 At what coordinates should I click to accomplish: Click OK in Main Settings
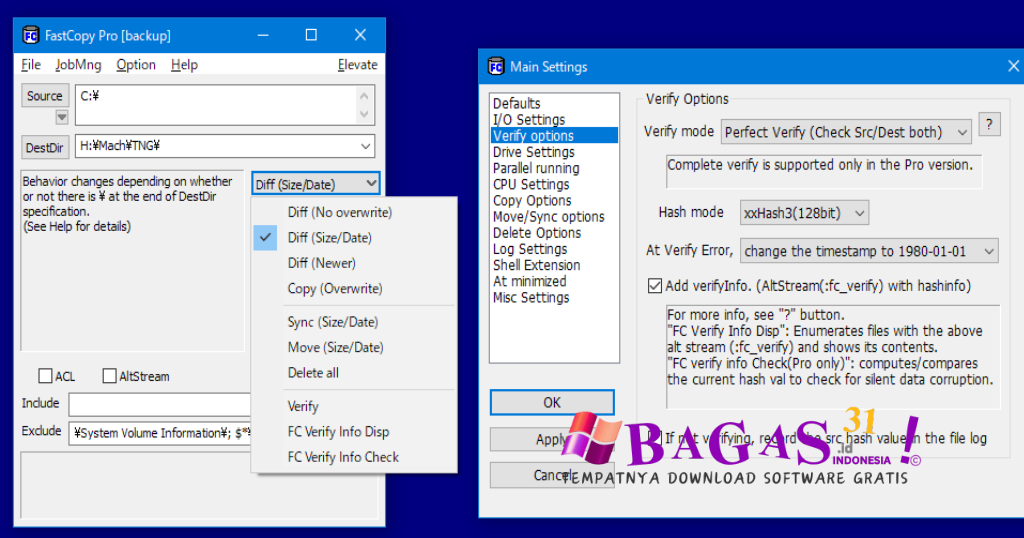click(x=552, y=402)
